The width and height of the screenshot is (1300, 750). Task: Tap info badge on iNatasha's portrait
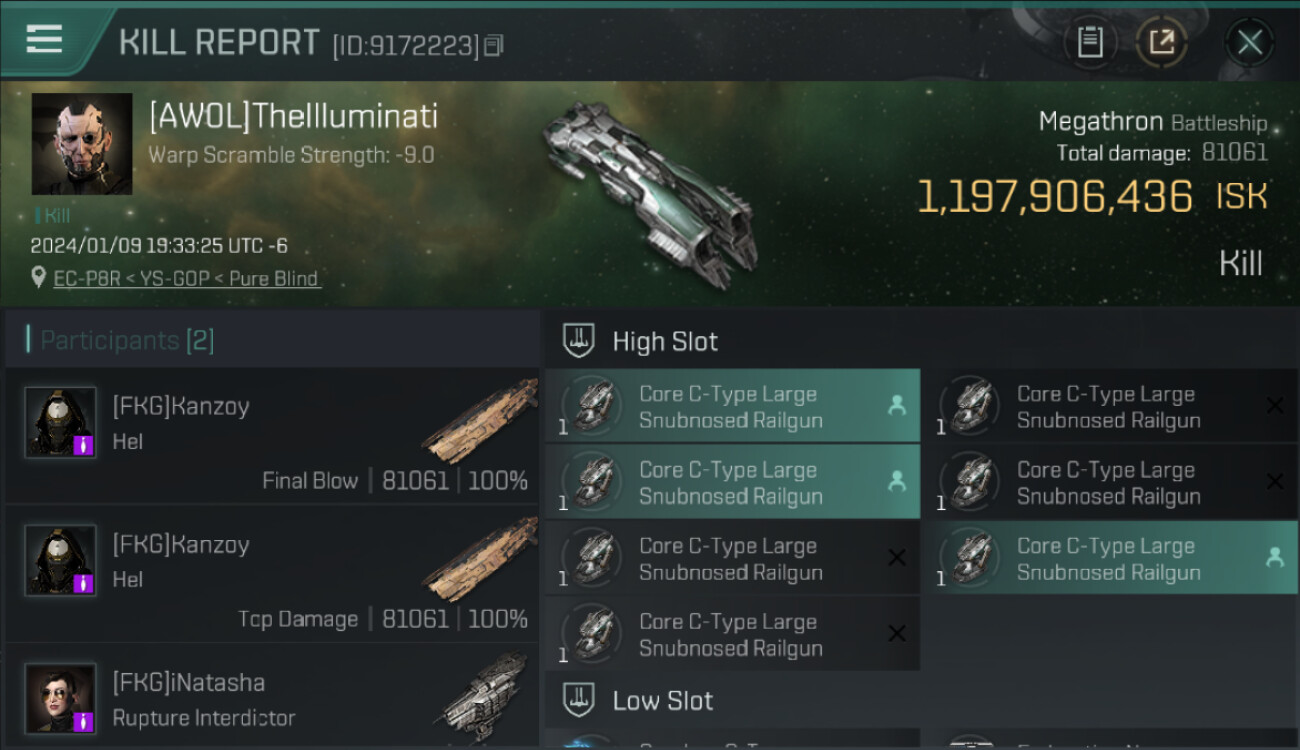[x=84, y=721]
